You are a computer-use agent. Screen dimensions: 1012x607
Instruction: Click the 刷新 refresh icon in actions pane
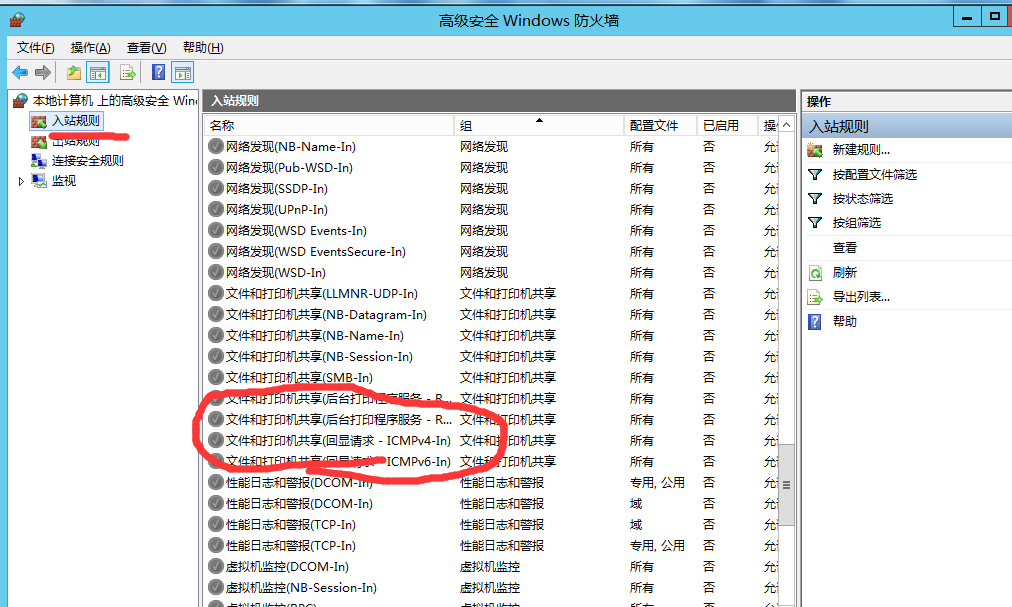pyautogui.click(x=815, y=272)
